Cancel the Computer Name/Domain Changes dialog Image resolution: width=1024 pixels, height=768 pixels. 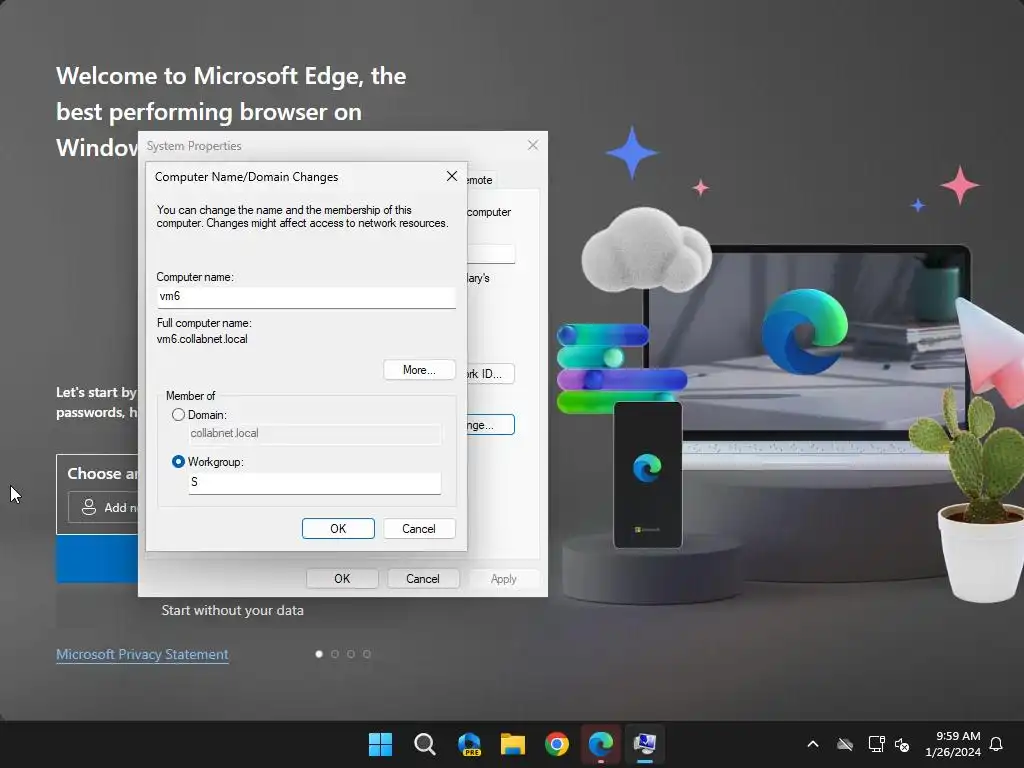coord(419,528)
